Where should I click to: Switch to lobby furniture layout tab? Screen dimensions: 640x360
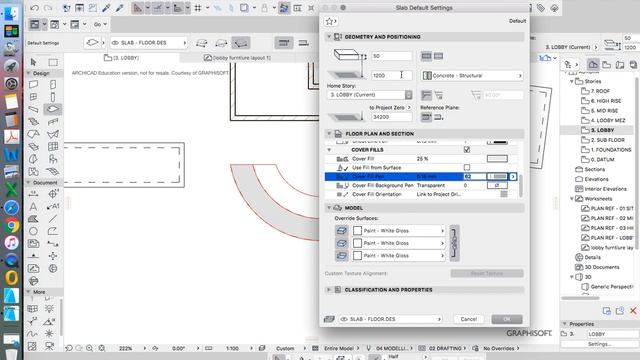click(238, 58)
